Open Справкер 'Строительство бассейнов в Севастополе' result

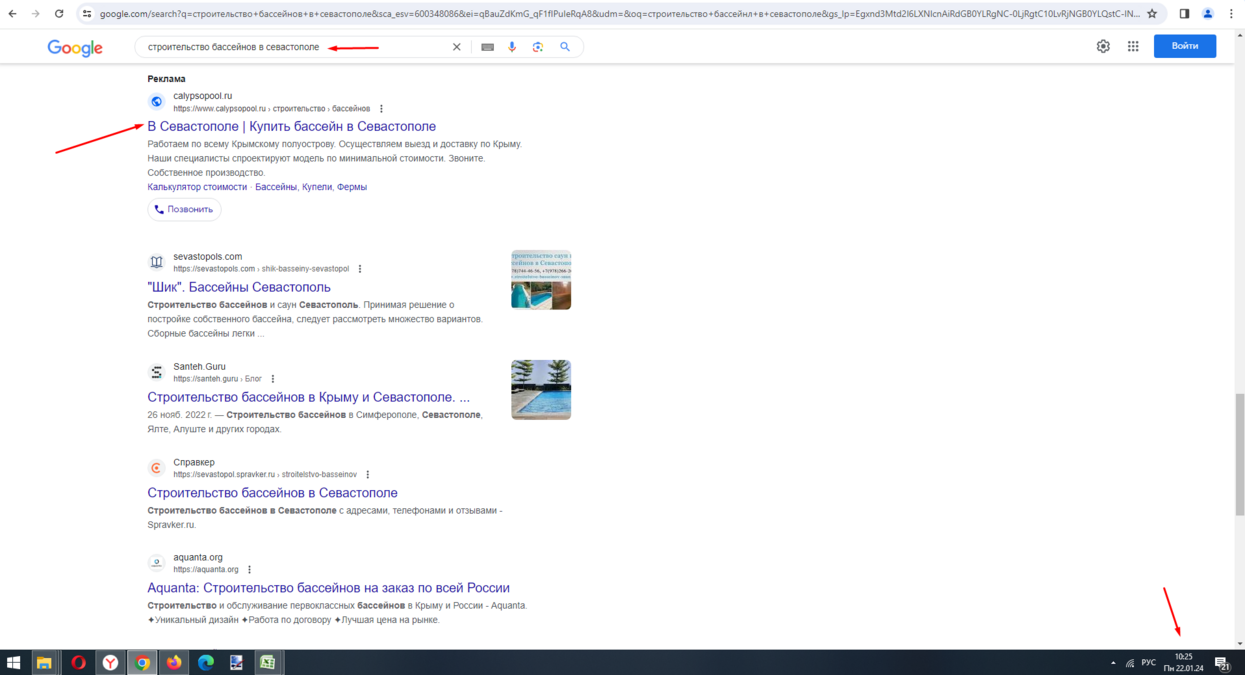click(272, 493)
